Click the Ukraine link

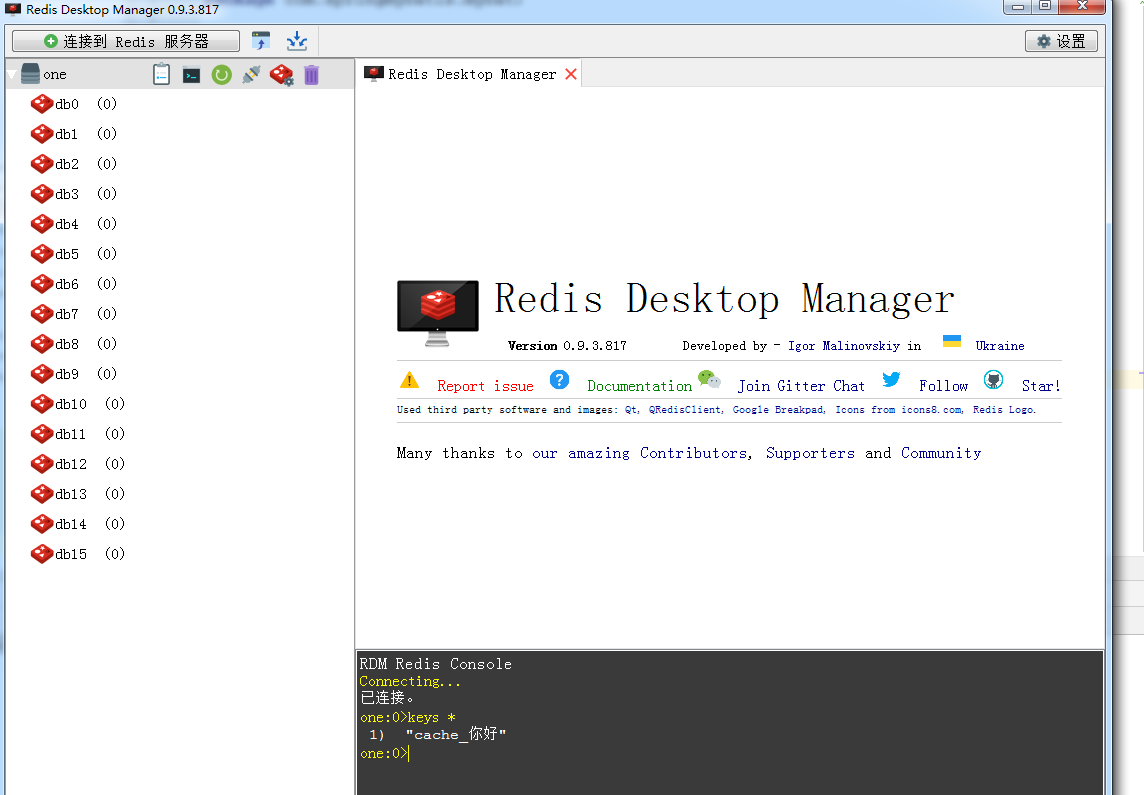pos(1000,346)
